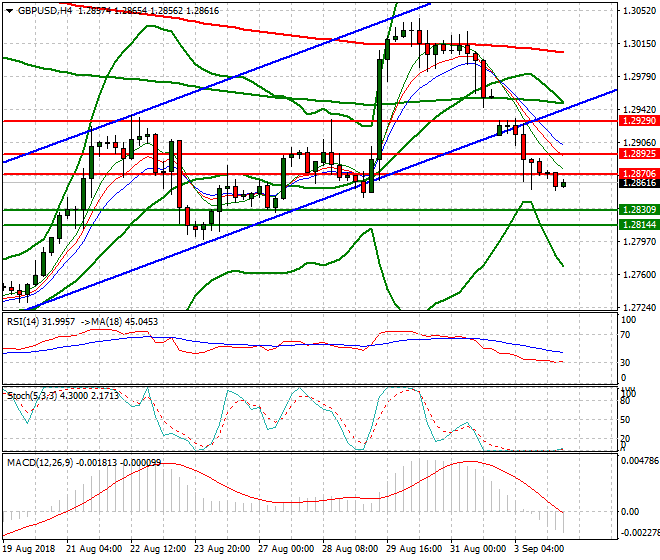Click the 1.30520 price scale value
Viewport: 660px width, 560px height.
(639, 11)
